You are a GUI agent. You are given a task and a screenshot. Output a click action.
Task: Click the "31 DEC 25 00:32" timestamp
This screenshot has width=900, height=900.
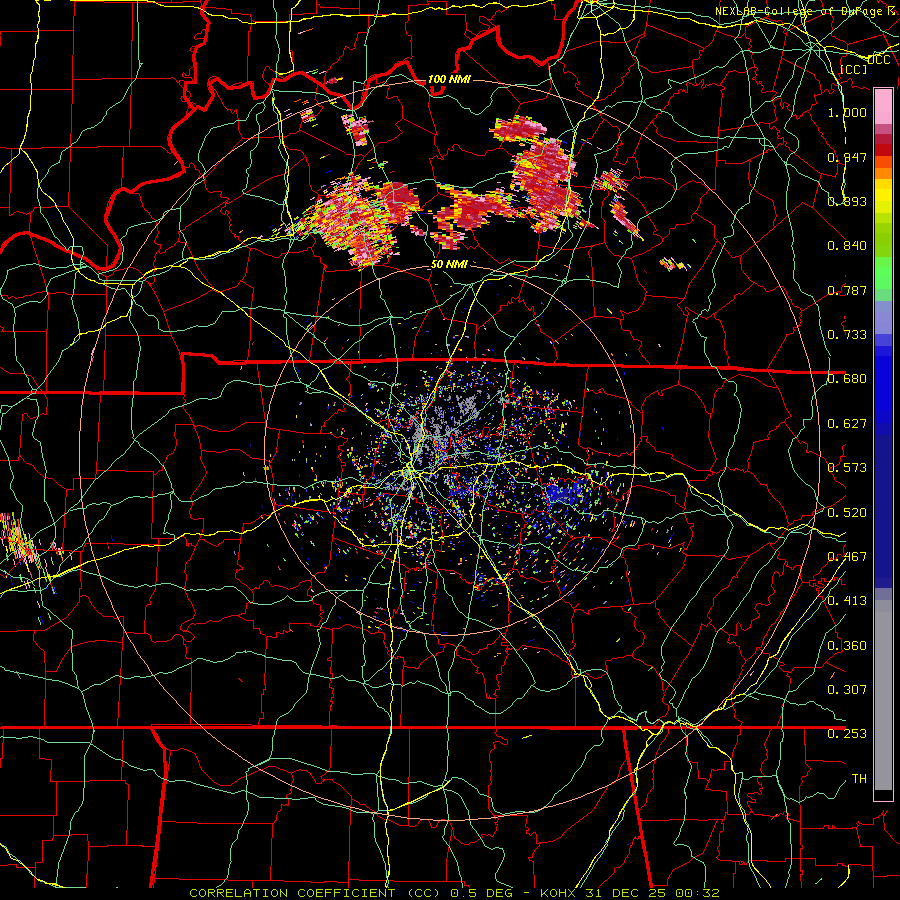[653, 893]
